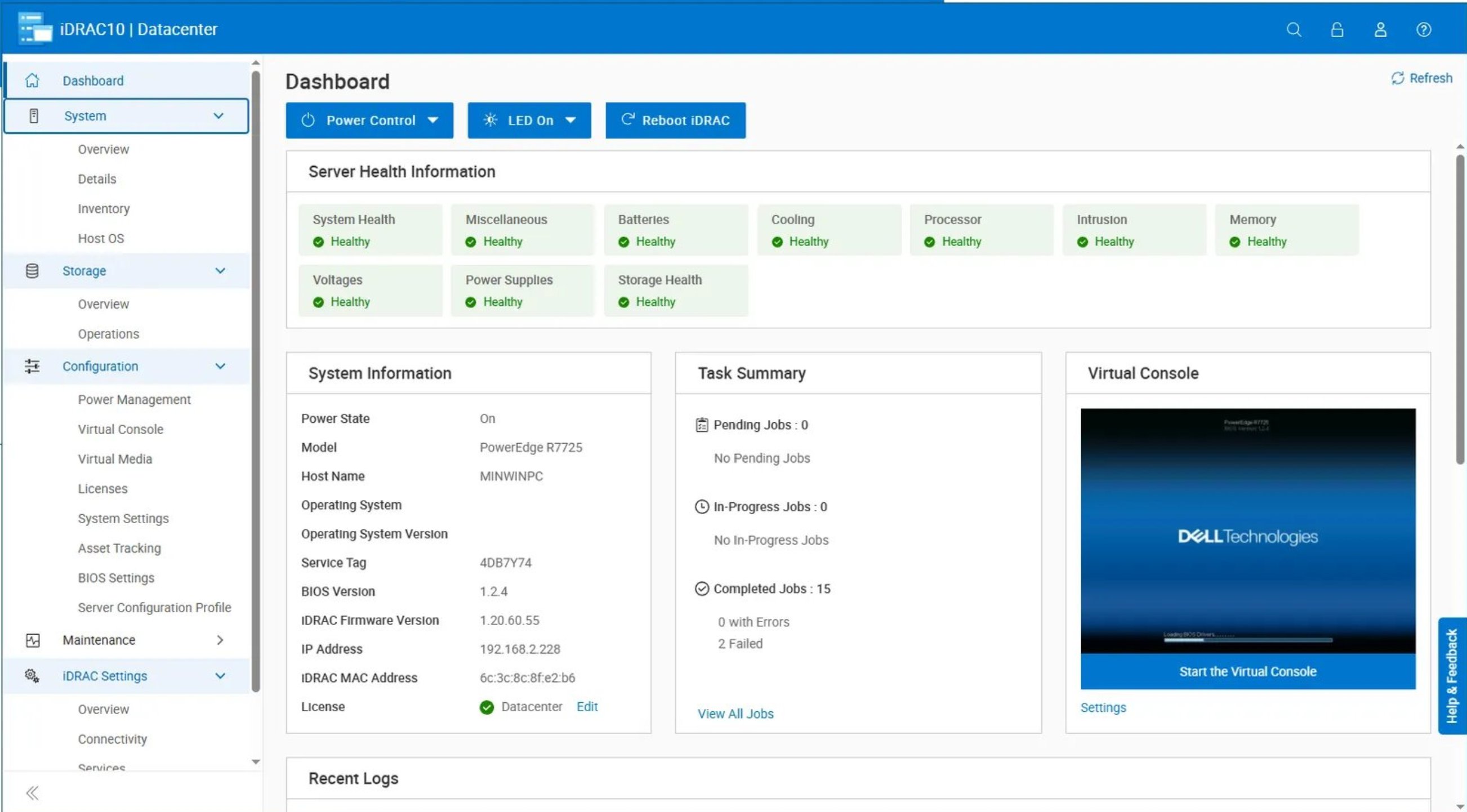Click the Intrusion health card
1467x812 pixels.
(x=1134, y=230)
